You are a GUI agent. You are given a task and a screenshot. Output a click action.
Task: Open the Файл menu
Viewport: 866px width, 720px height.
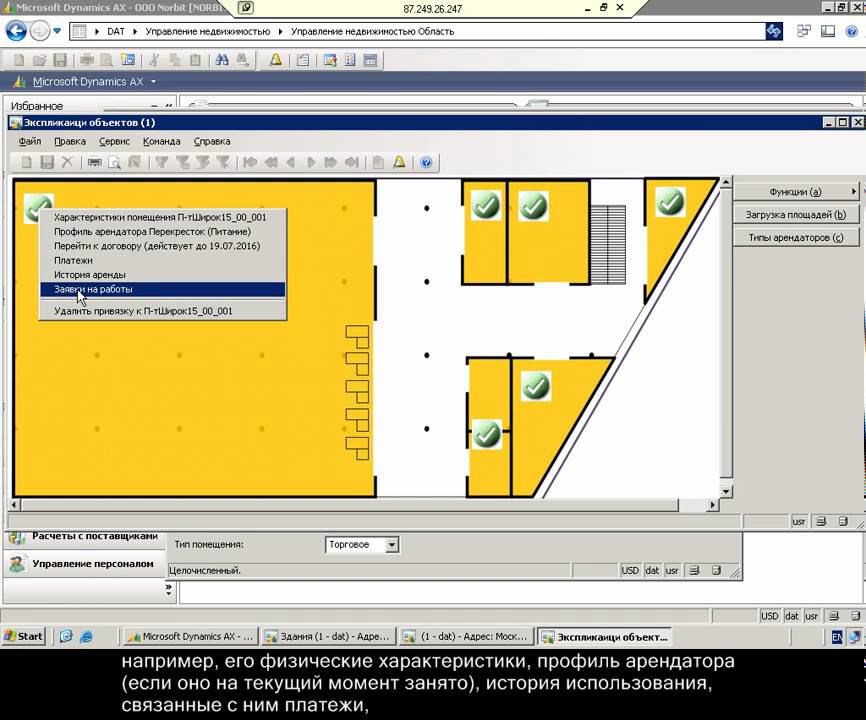pos(30,141)
